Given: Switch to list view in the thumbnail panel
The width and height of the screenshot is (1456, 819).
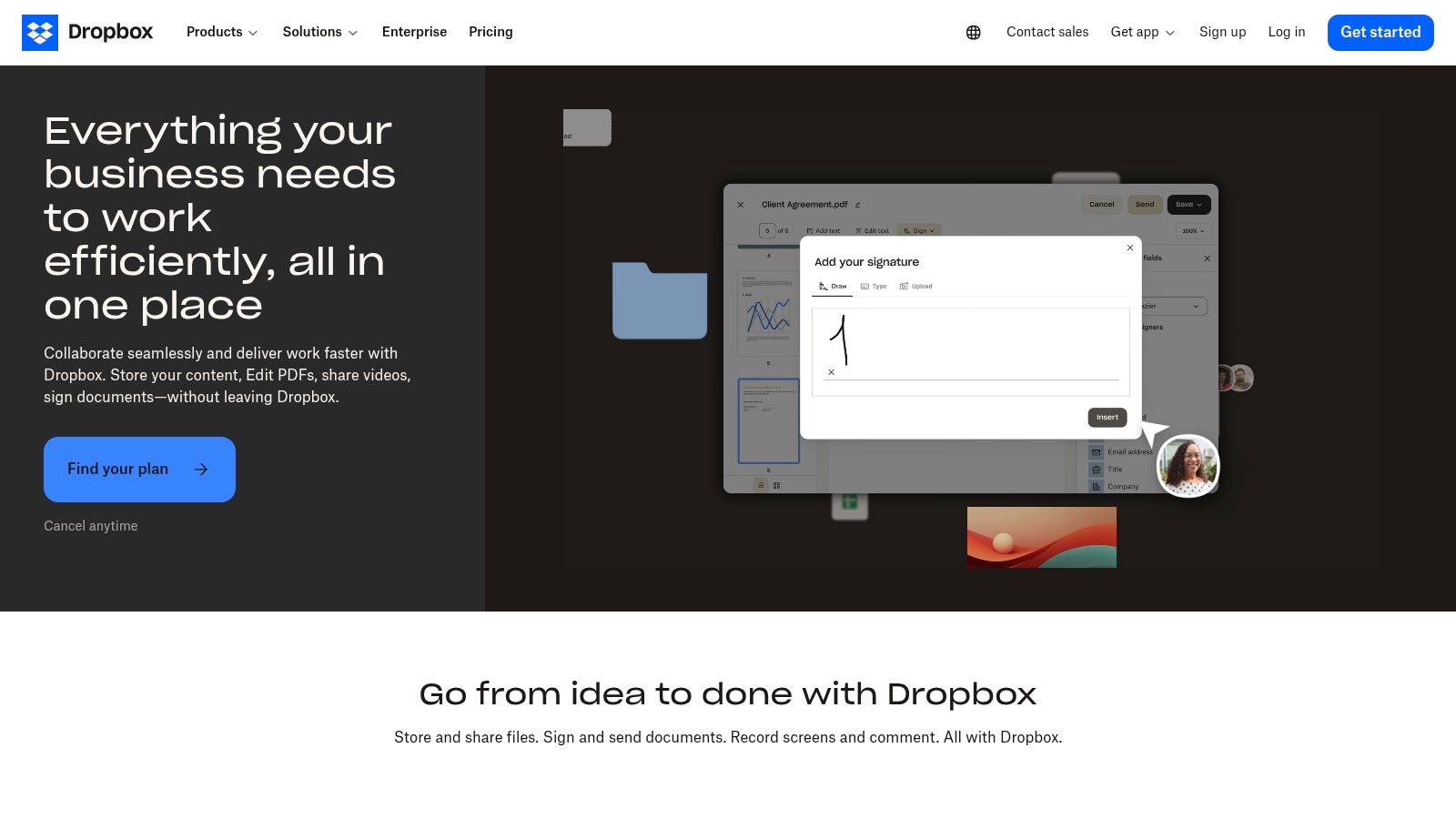Looking at the screenshot, I should click(762, 486).
